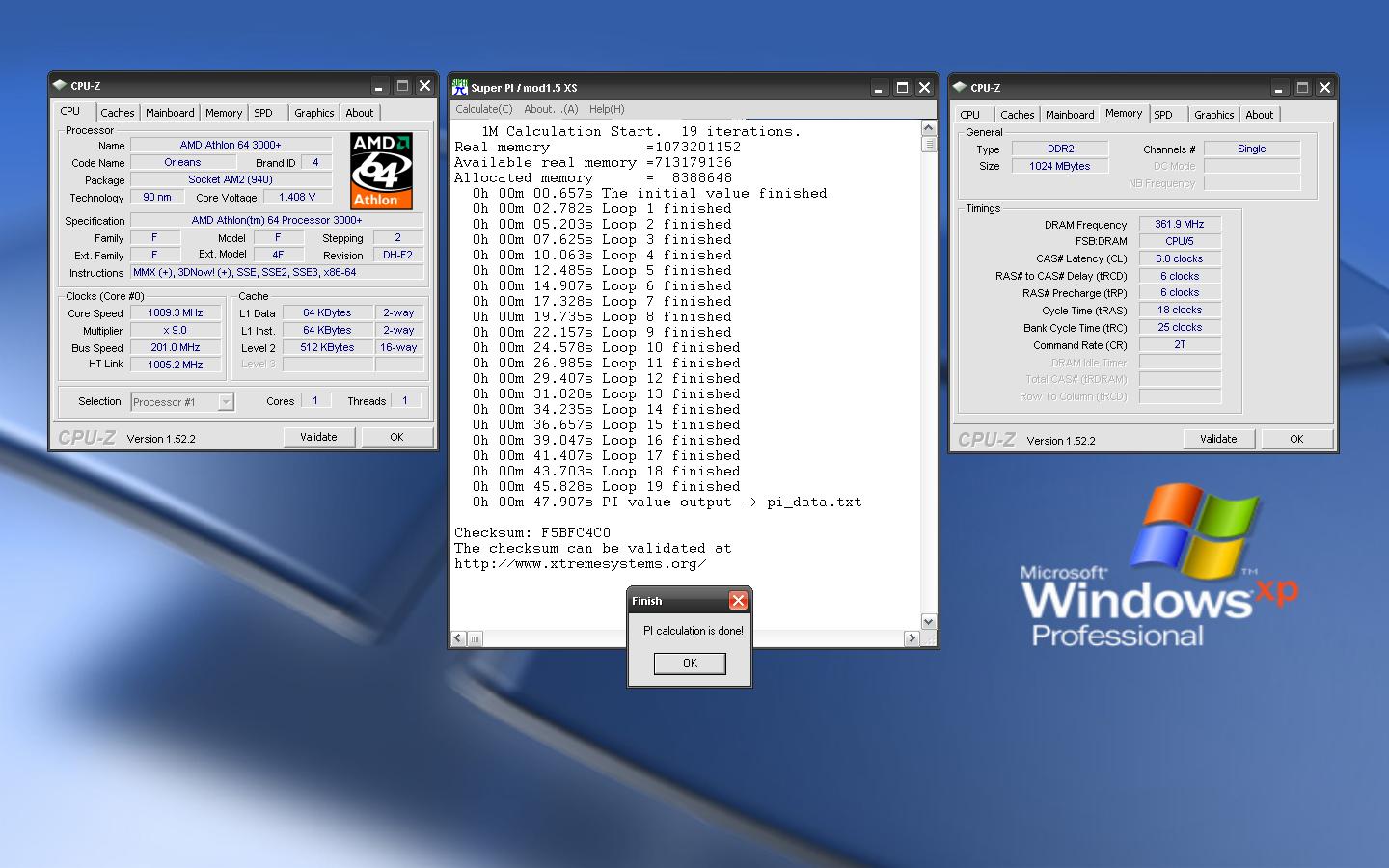1389x868 pixels.
Task: Close the left CPU-Z CPU window
Action: (x=424, y=86)
